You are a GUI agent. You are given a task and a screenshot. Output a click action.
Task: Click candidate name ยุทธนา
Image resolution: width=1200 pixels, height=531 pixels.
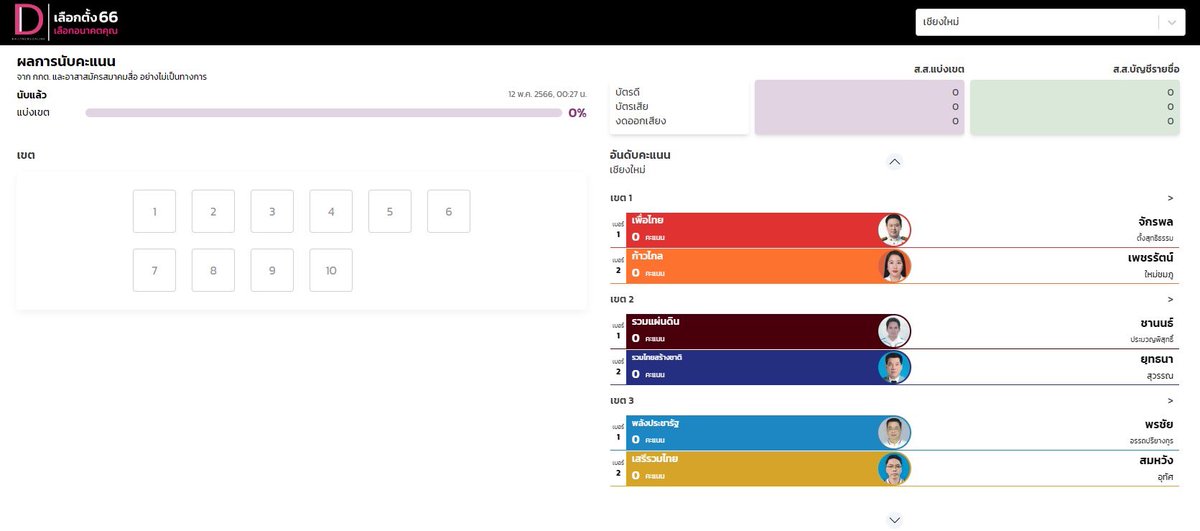click(x=1156, y=359)
